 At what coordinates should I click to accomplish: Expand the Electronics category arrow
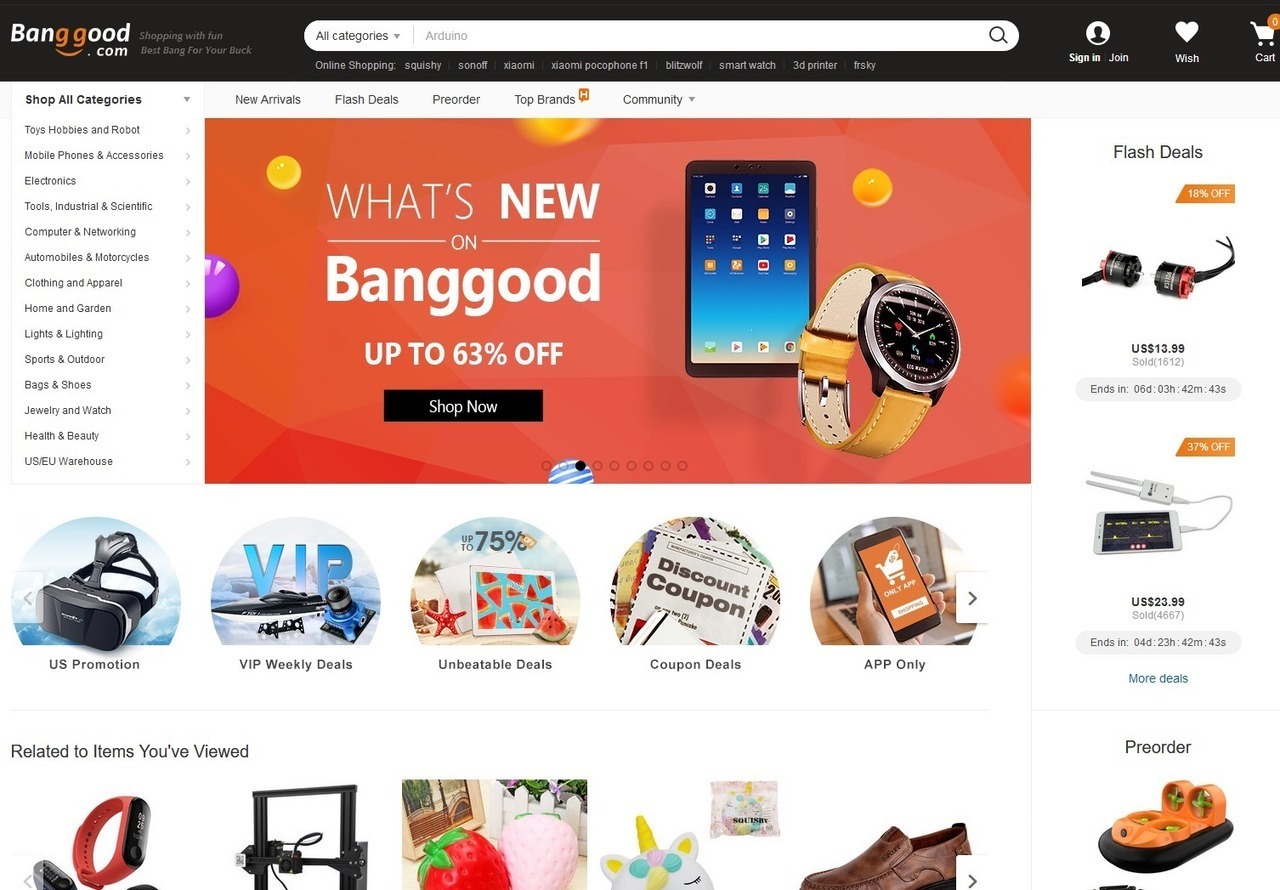pos(188,182)
